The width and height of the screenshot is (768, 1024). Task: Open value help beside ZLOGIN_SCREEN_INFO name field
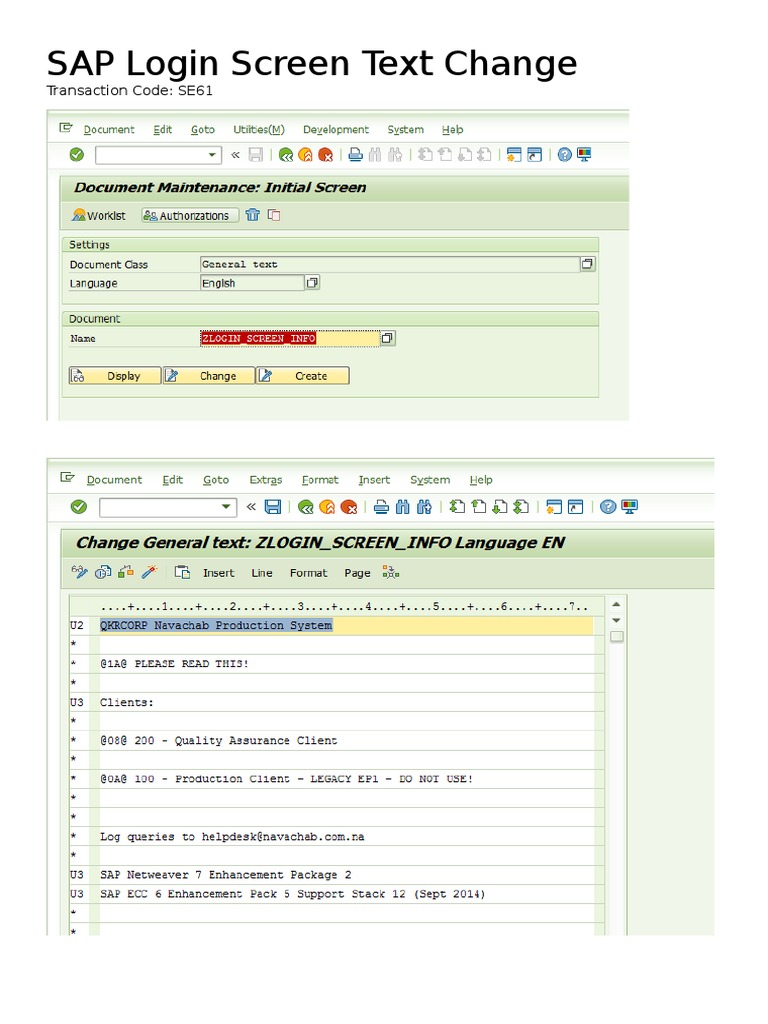pos(387,338)
